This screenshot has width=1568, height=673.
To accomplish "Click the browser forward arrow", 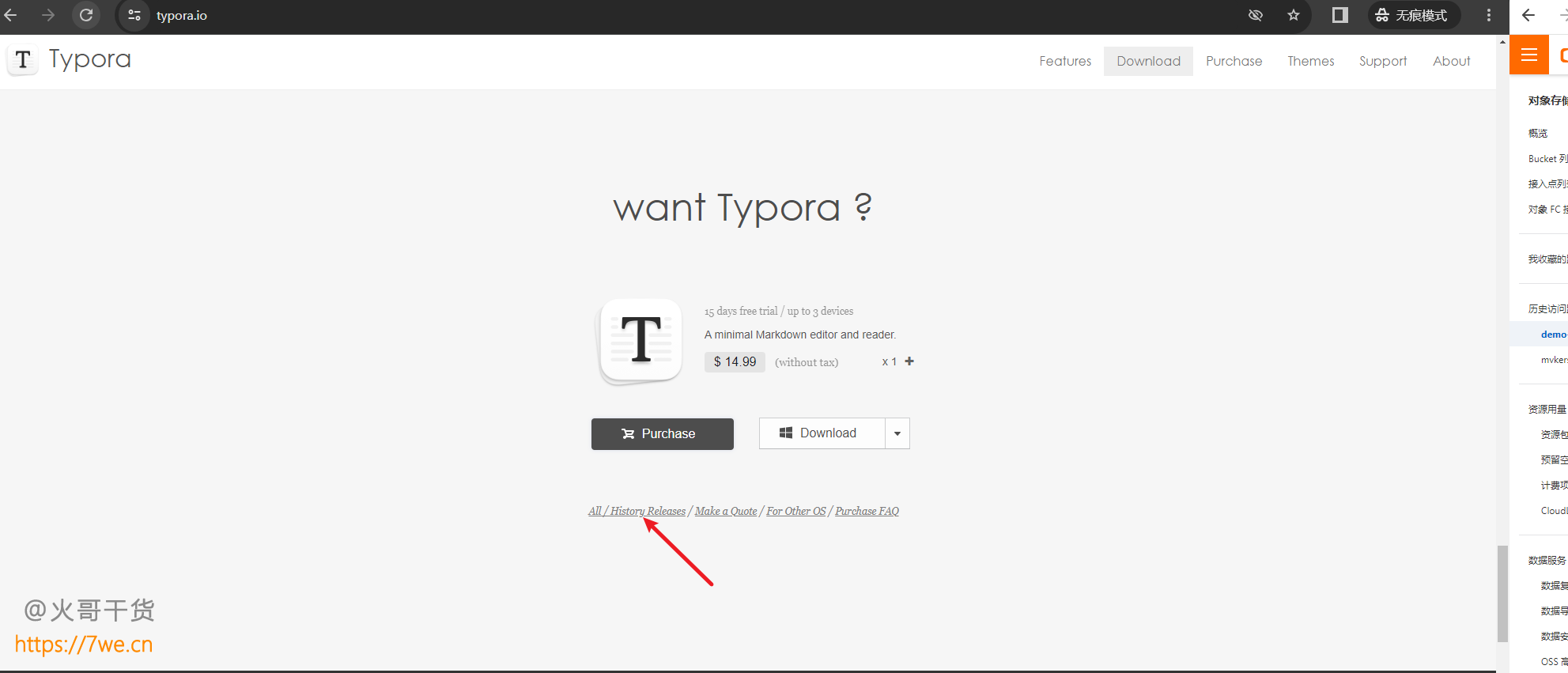I will 48,15.
